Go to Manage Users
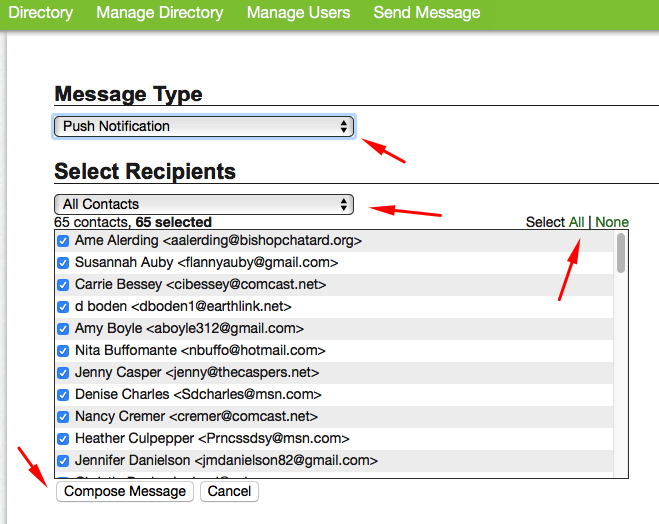The image size is (659, 524). click(298, 13)
